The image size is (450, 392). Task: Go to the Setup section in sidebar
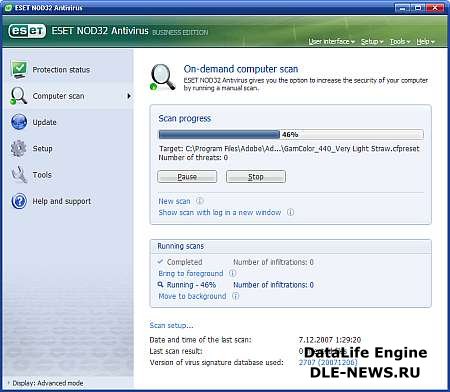pyautogui.click(x=42, y=149)
